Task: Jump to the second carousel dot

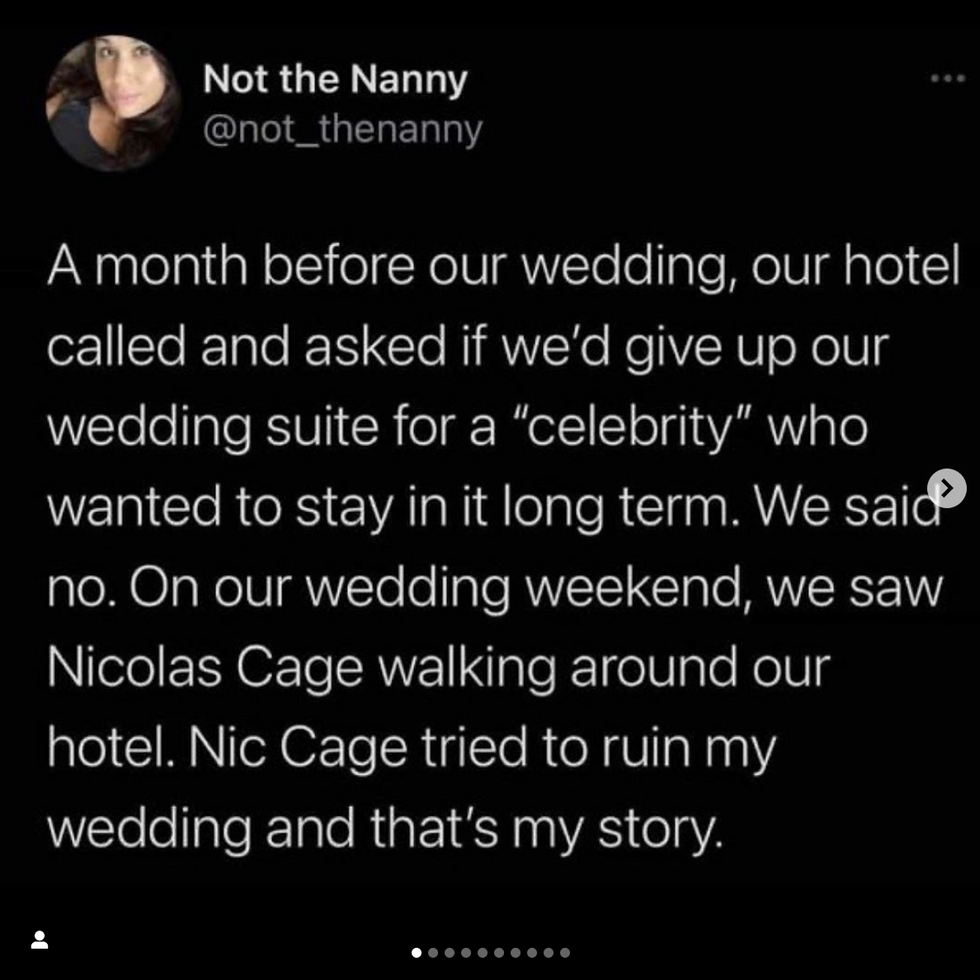Action: [x=433, y=952]
